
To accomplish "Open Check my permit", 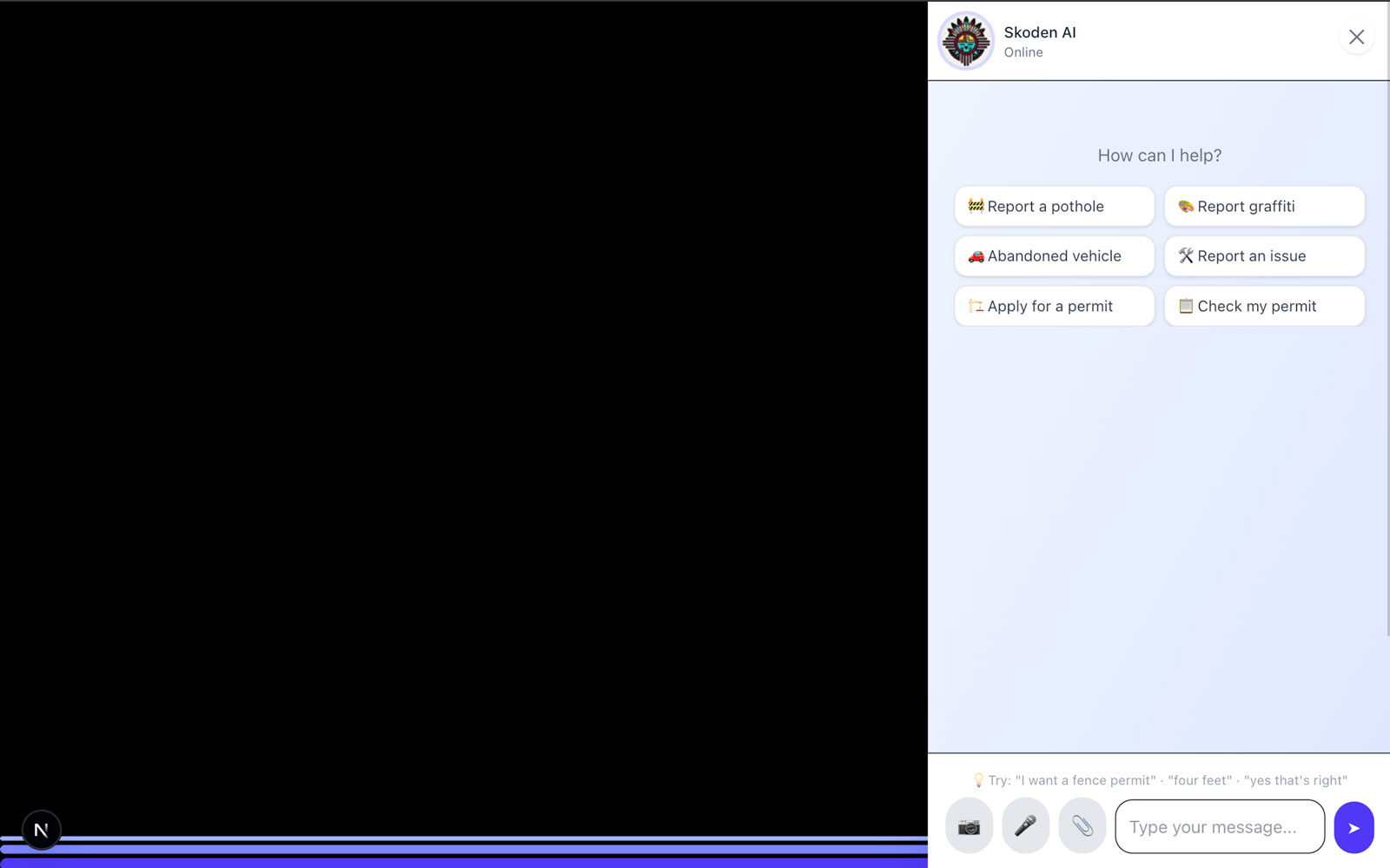I will click(x=1264, y=306).
